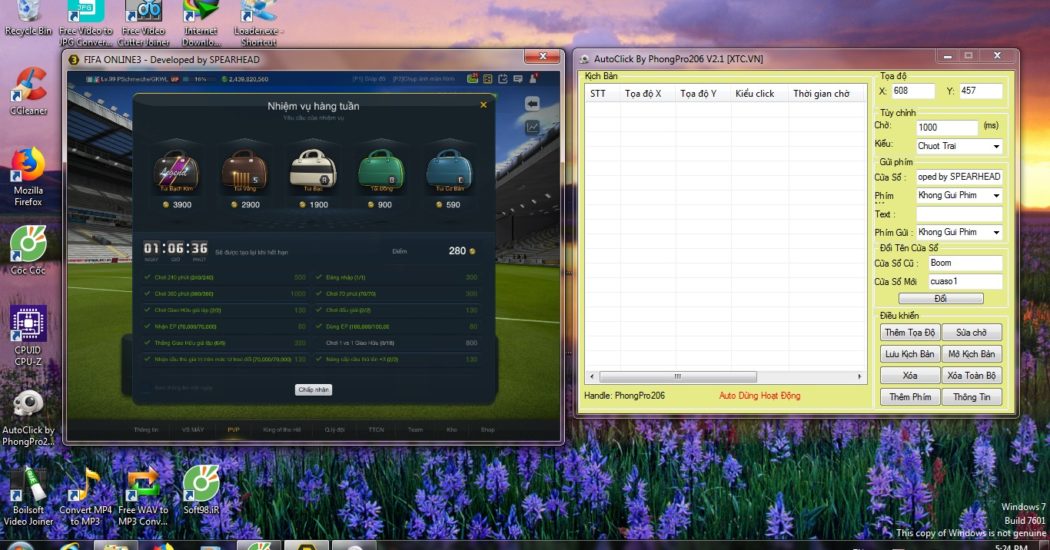Open the chart stats icon in FIFA

[x=532, y=127]
